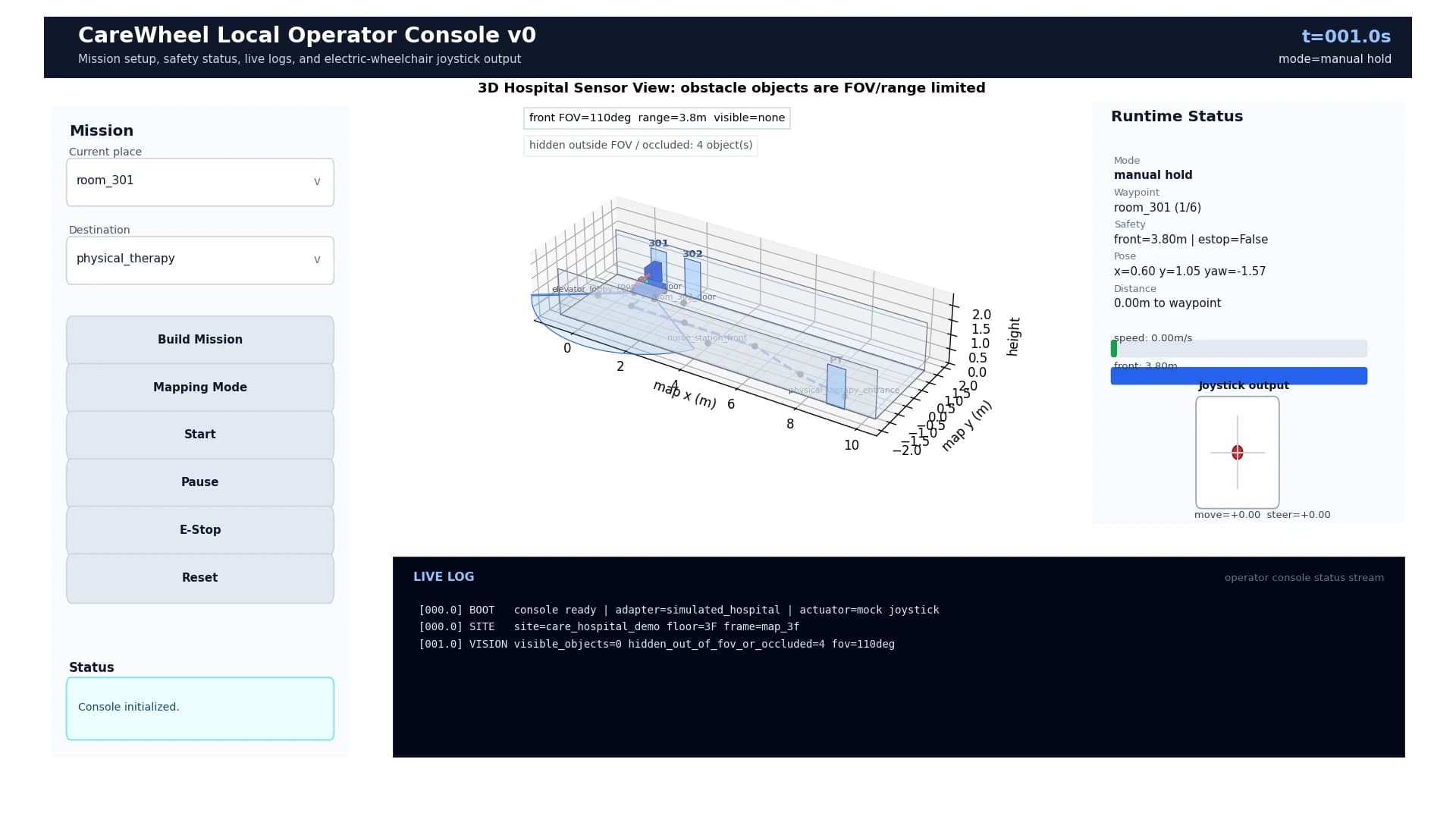Click the front FOV=110deg range legend box
Viewport: 1456px width, 819px height.
pyautogui.click(x=657, y=118)
